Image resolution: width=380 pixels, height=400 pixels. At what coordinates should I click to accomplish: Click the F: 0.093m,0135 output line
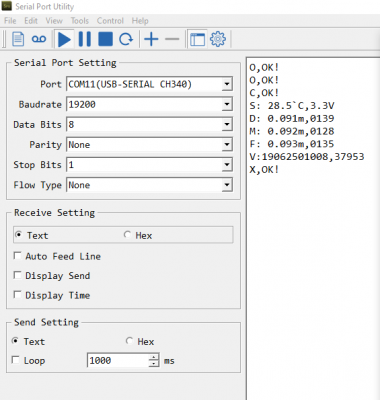coord(292,144)
